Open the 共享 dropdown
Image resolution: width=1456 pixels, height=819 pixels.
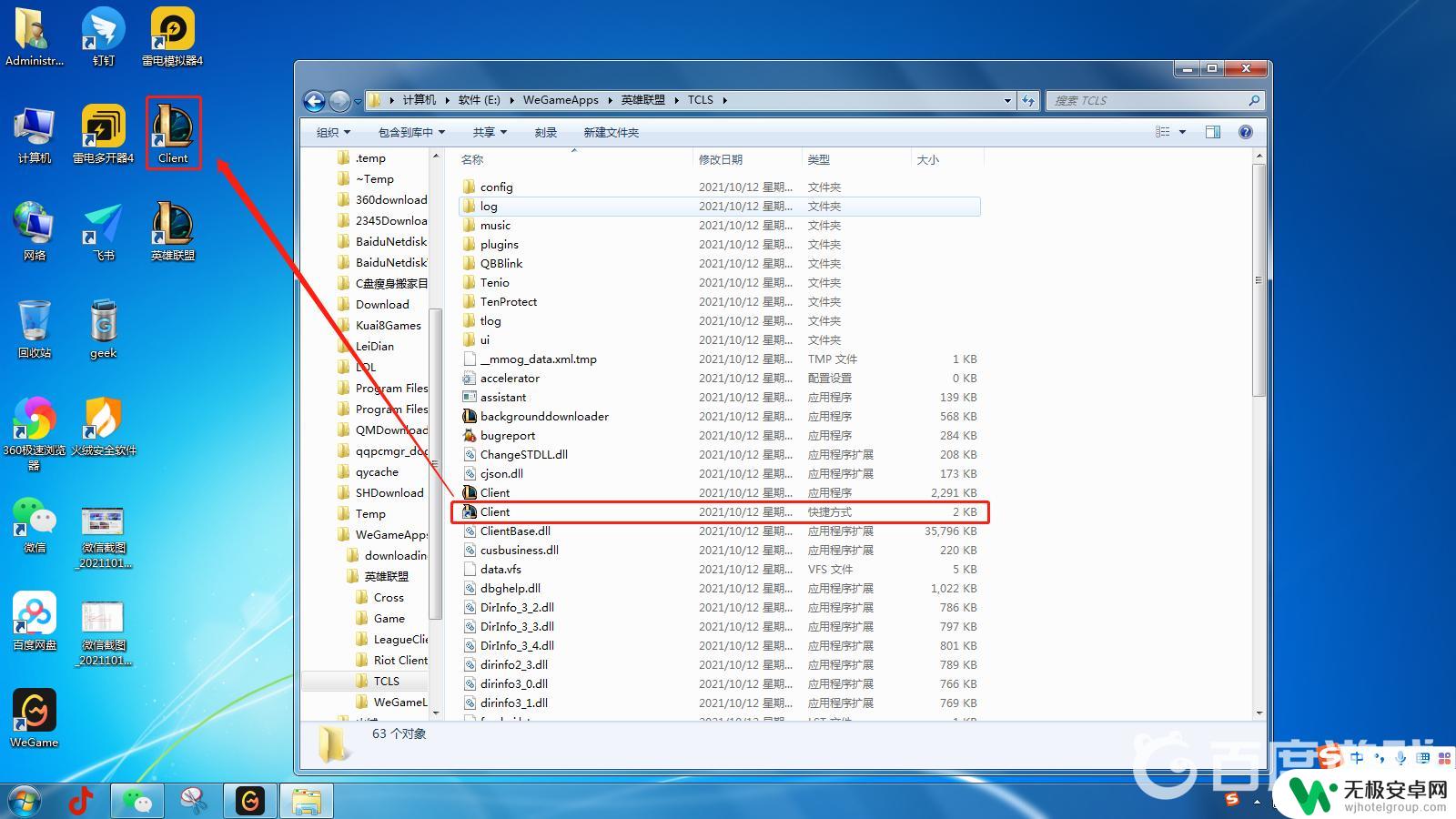[490, 132]
